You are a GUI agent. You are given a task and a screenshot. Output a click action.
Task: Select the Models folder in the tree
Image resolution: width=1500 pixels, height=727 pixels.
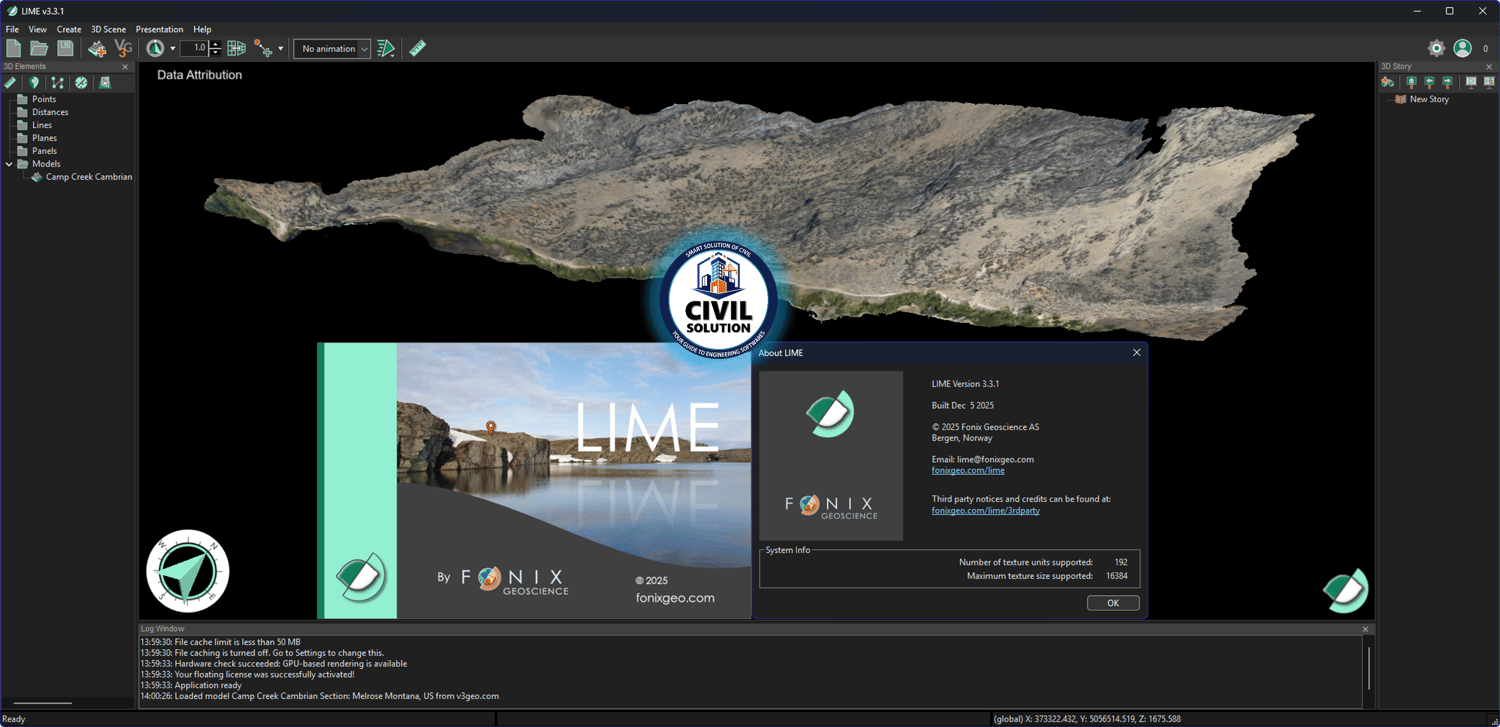coord(46,164)
